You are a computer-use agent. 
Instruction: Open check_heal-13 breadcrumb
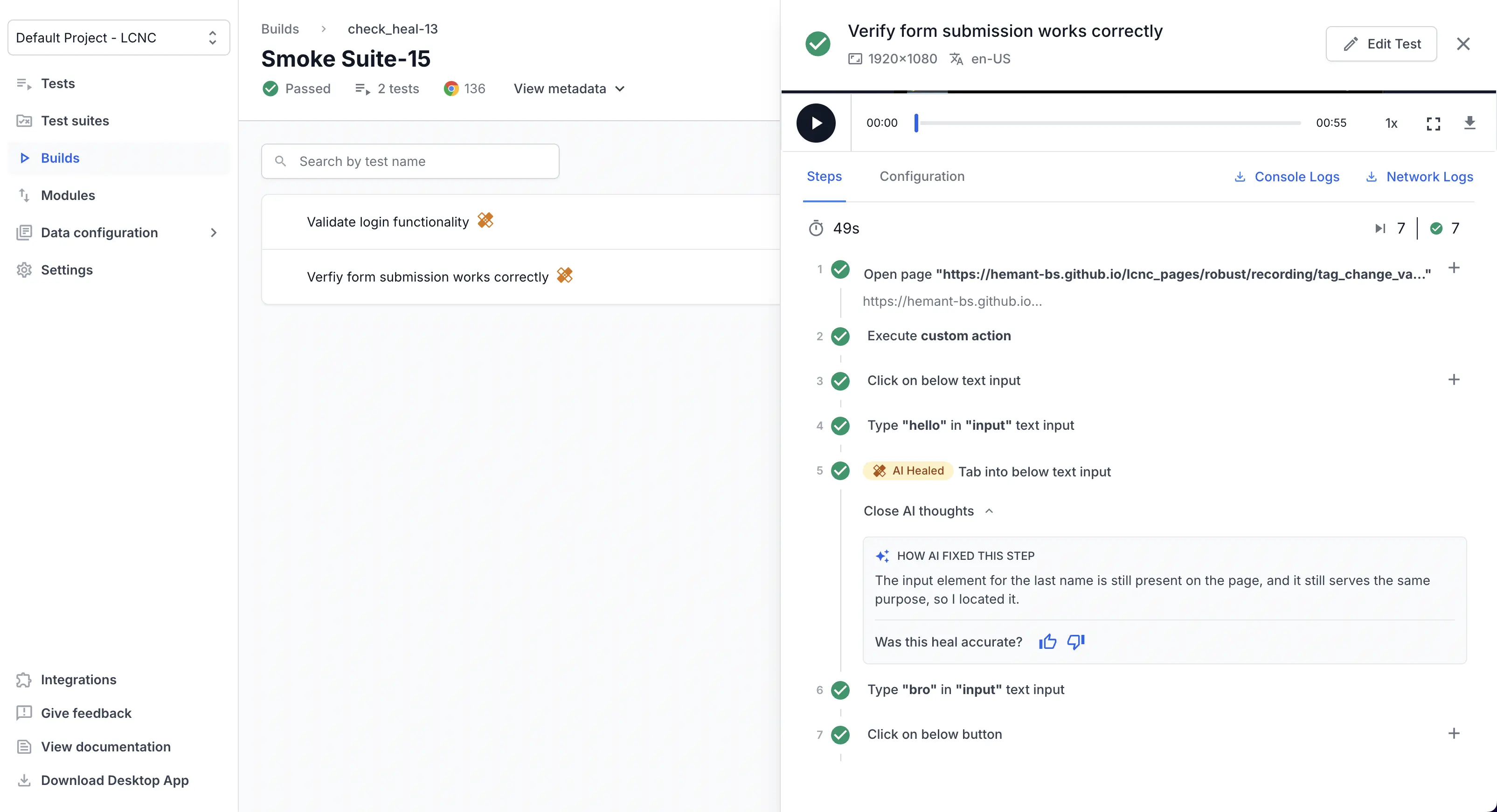click(x=392, y=29)
